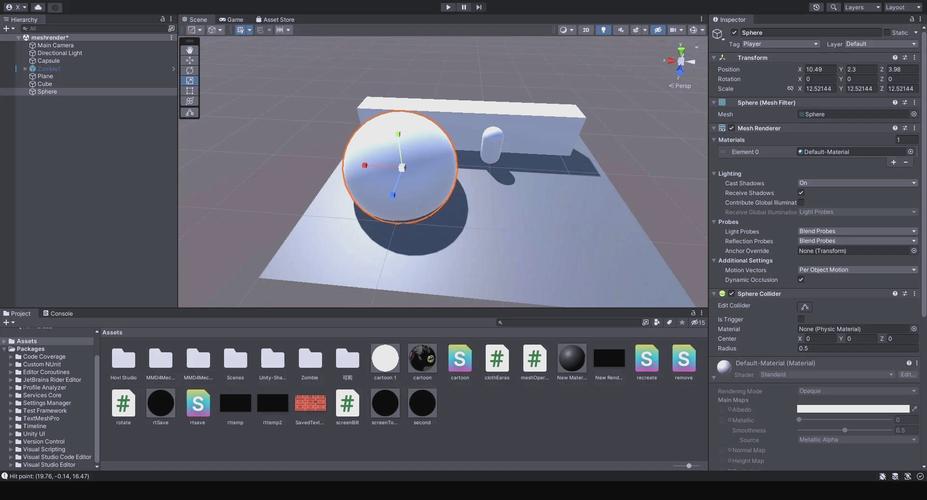Viewport: 927px width, 500px height.
Task: Toggle Sphere object active checkbox
Action: 734,33
